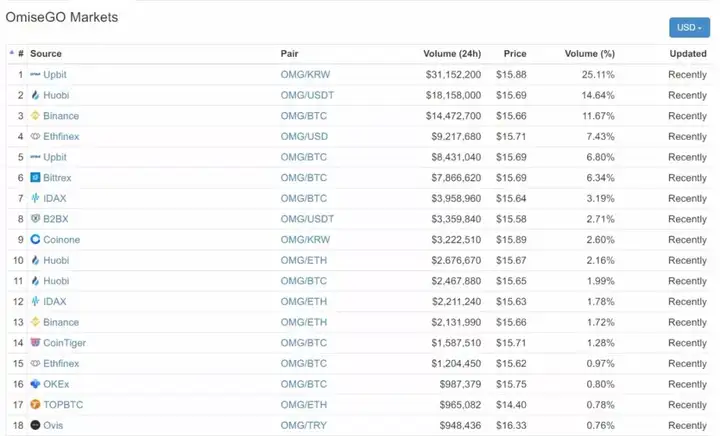Viewport: 720px width, 436px height.
Task: Open the Binance link in row 3
Action: tap(61, 116)
